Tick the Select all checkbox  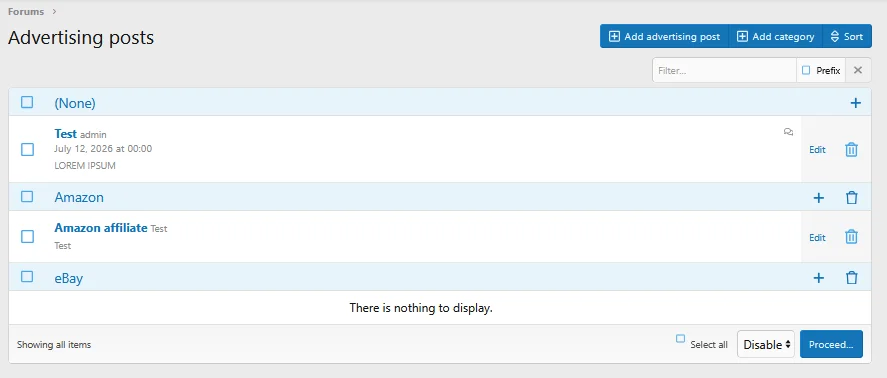point(681,339)
